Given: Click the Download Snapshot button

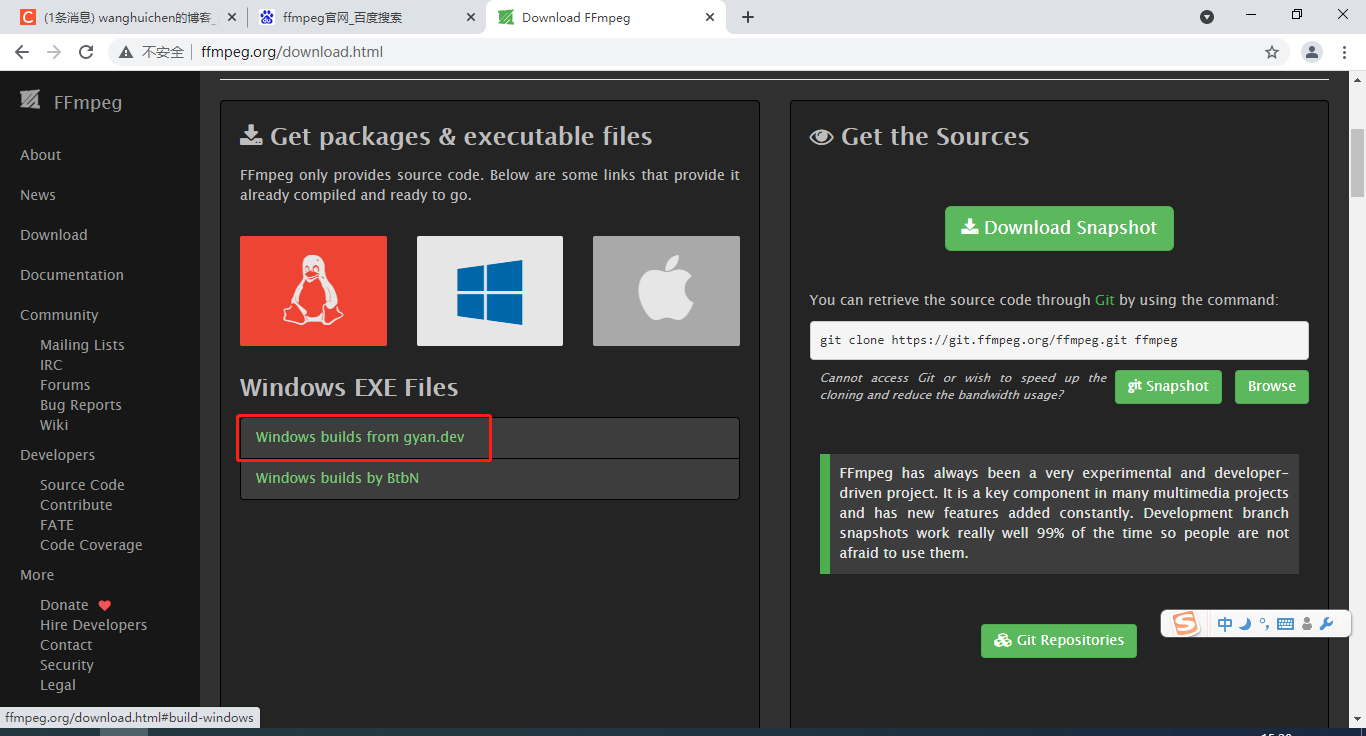Looking at the screenshot, I should (x=1059, y=228).
